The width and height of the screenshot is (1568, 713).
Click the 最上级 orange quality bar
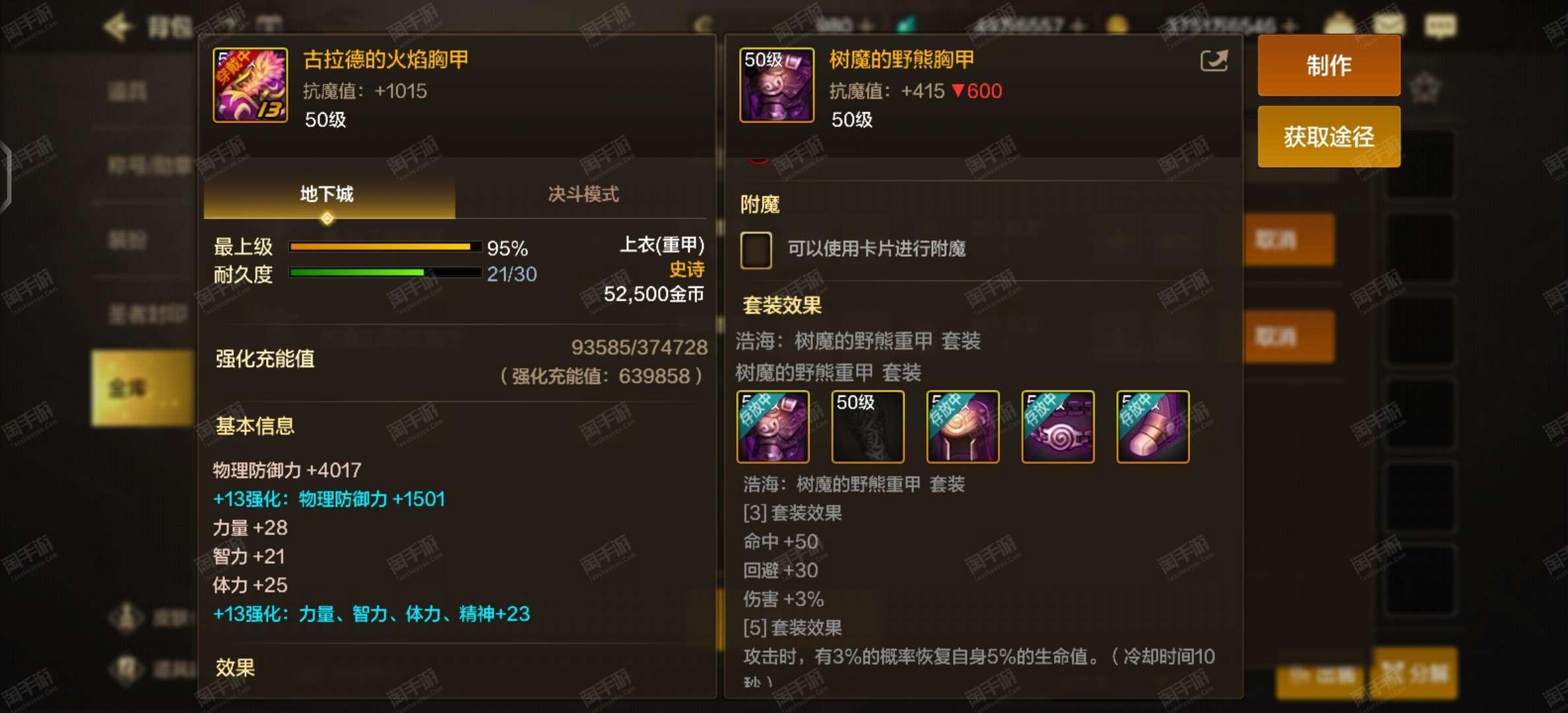[385, 247]
